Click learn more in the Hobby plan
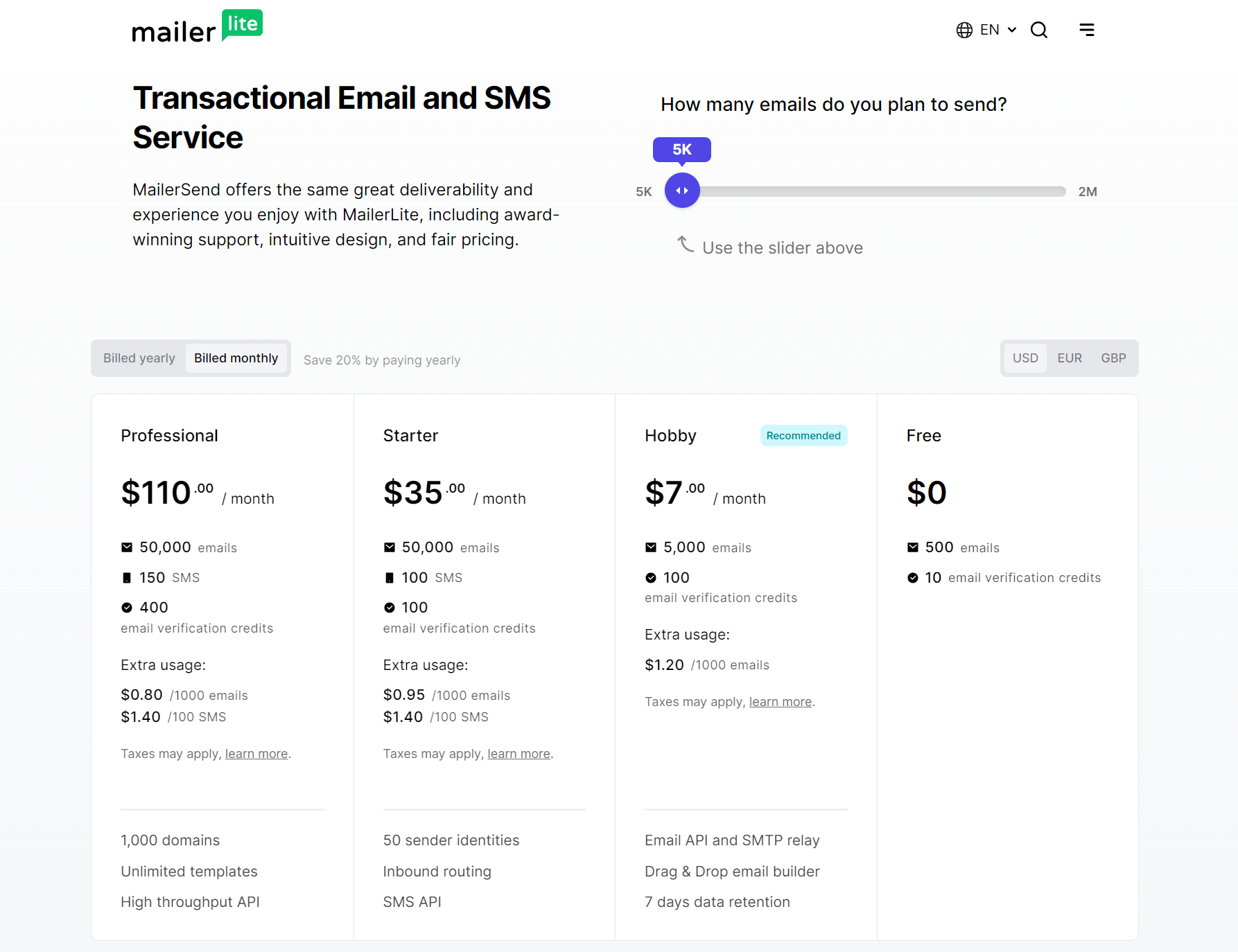This screenshot has height=952, width=1238. pyautogui.click(x=780, y=701)
